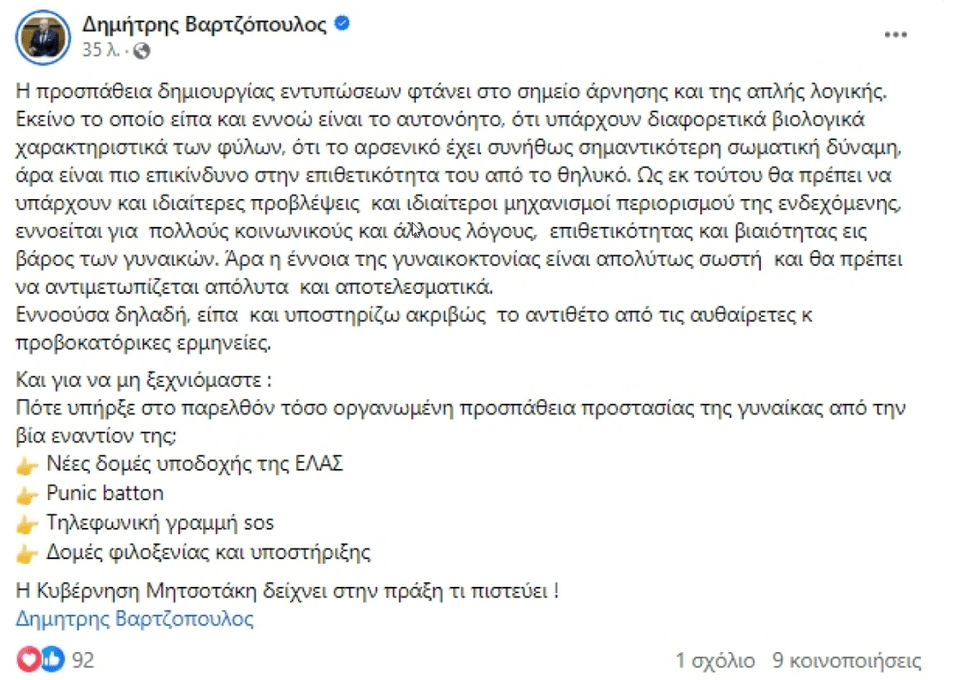Screen dimensions: 960x680
Task: Show who reacted via the 92 count
Action: pos(83,660)
